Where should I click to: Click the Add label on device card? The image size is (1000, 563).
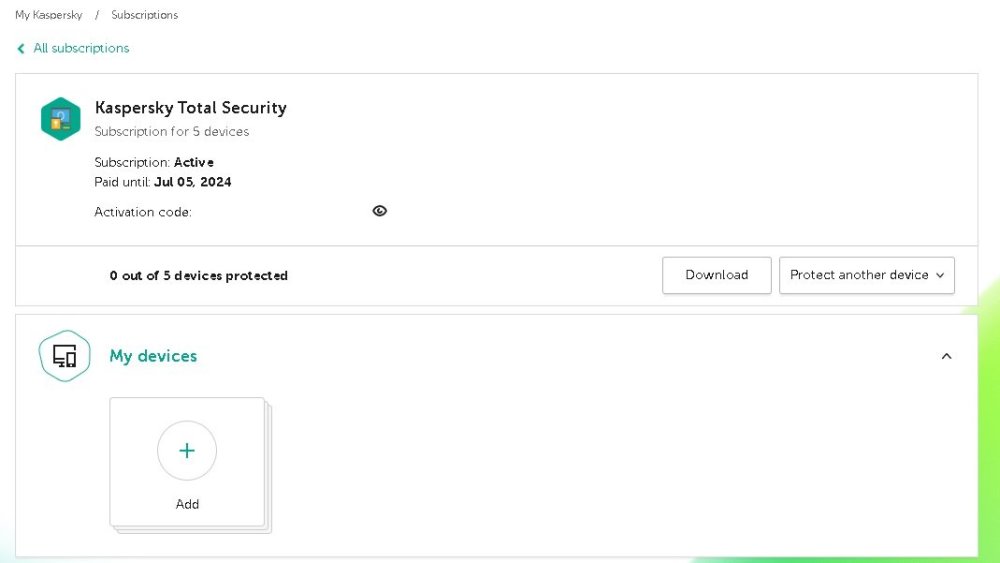pyautogui.click(x=187, y=504)
